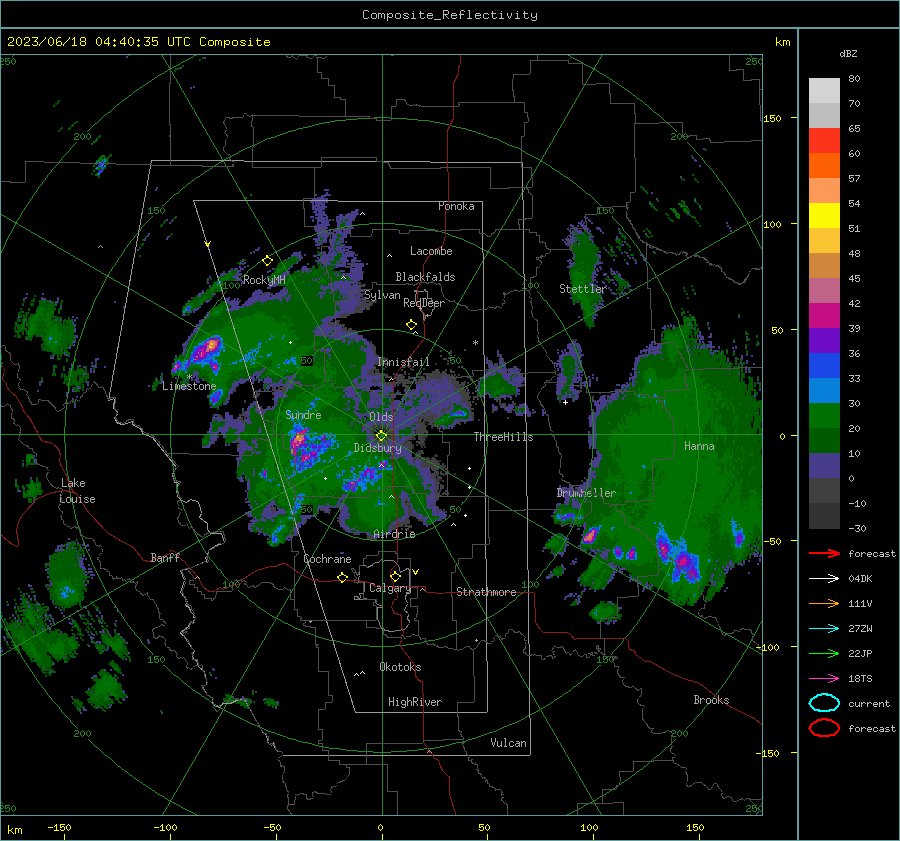This screenshot has width=900, height=841.
Task: Click the Brooks town label
Action: click(x=711, y=700)
